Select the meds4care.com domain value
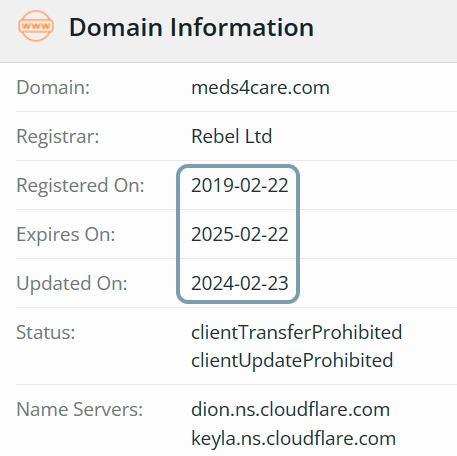Viewport: 457px width, 456px height. pyautogui.click(x=260, y=88)
